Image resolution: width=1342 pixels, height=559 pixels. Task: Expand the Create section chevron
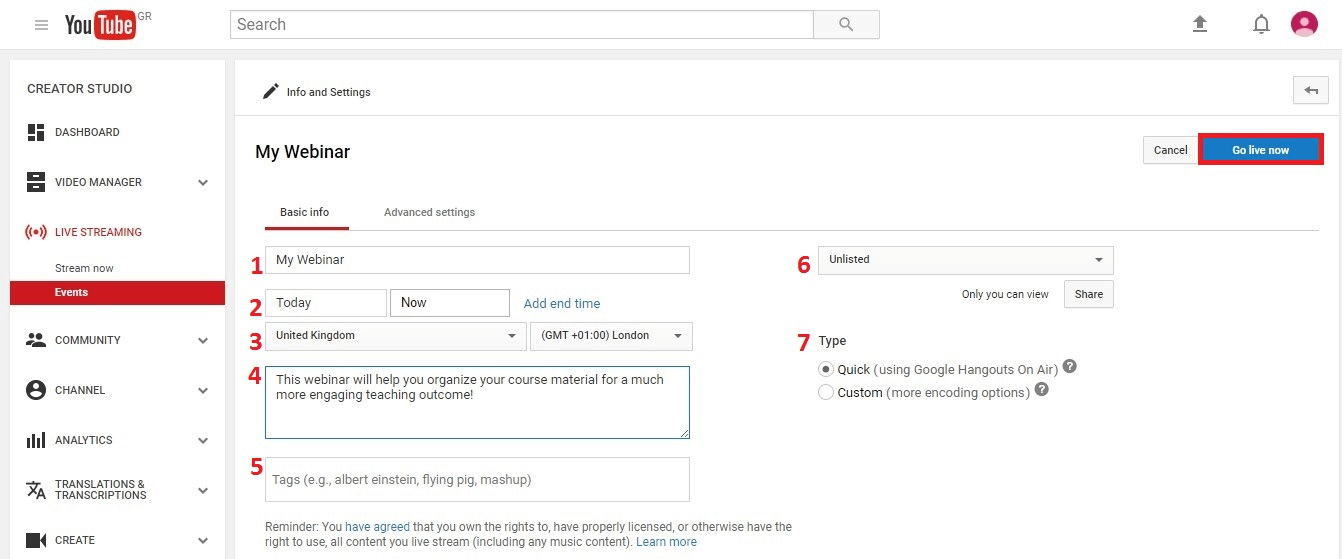203,541
